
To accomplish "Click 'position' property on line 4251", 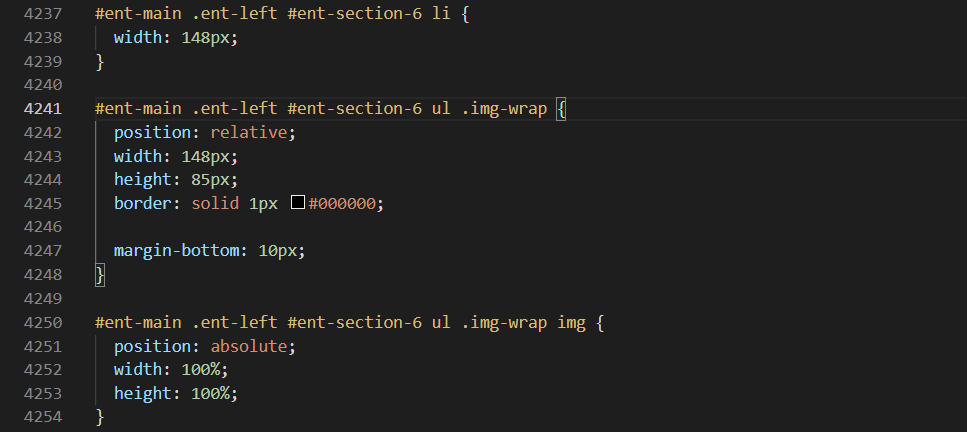I will point(152,346).
